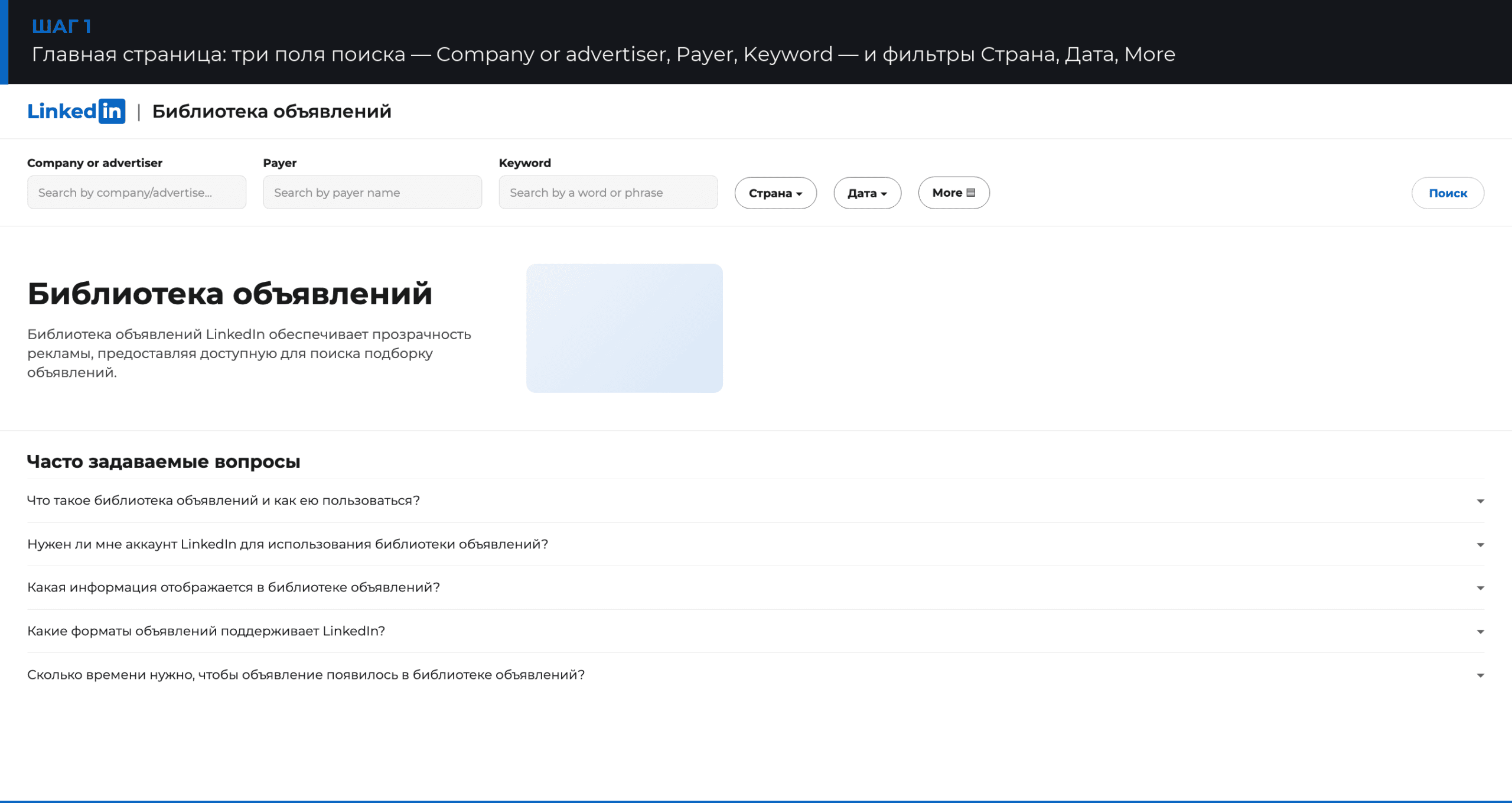The image size is (1512, 803).
Task: Expand 'Что такое библиотека объявлений' question
Action: (755, 500)
